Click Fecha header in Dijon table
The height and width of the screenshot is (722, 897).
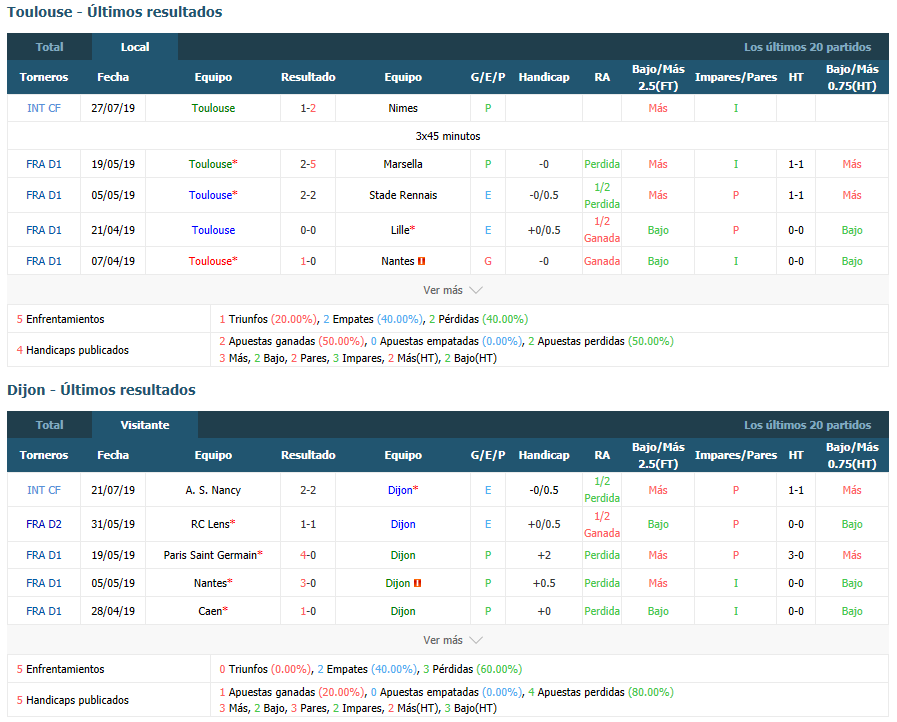coord(113,455)
